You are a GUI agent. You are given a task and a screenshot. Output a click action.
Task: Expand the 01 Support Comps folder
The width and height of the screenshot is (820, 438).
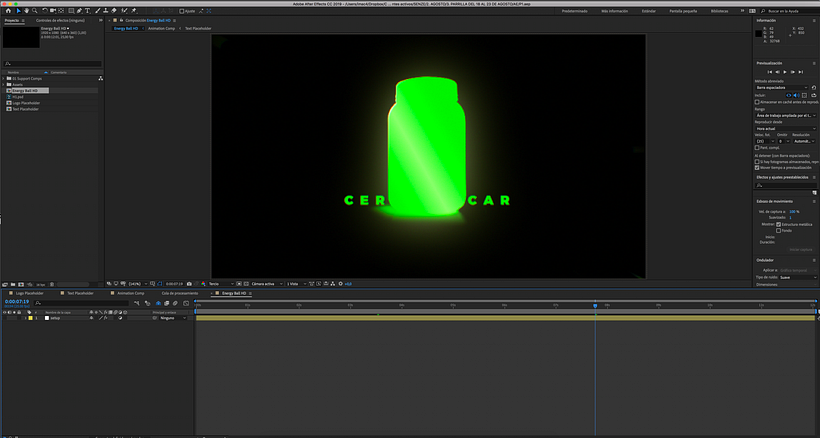[x=4, y=78]
